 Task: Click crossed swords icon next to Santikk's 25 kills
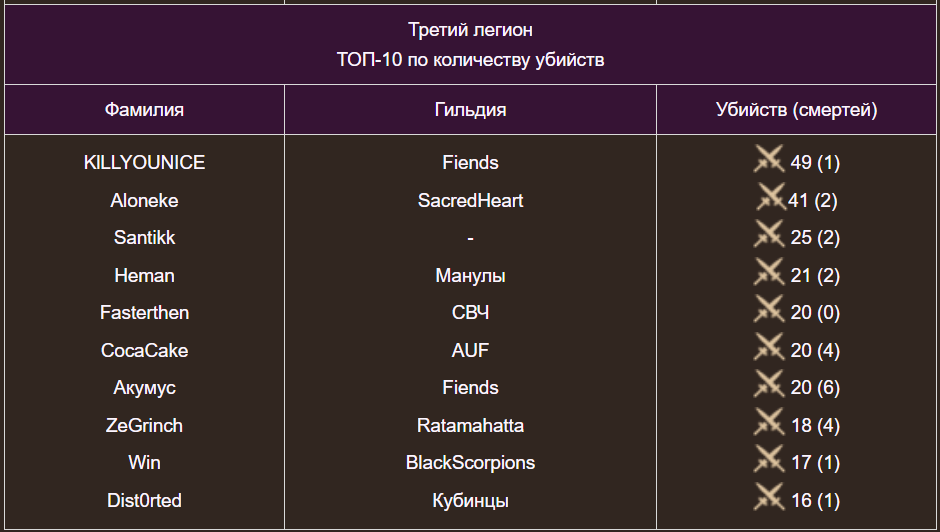(x=769, y=235)
